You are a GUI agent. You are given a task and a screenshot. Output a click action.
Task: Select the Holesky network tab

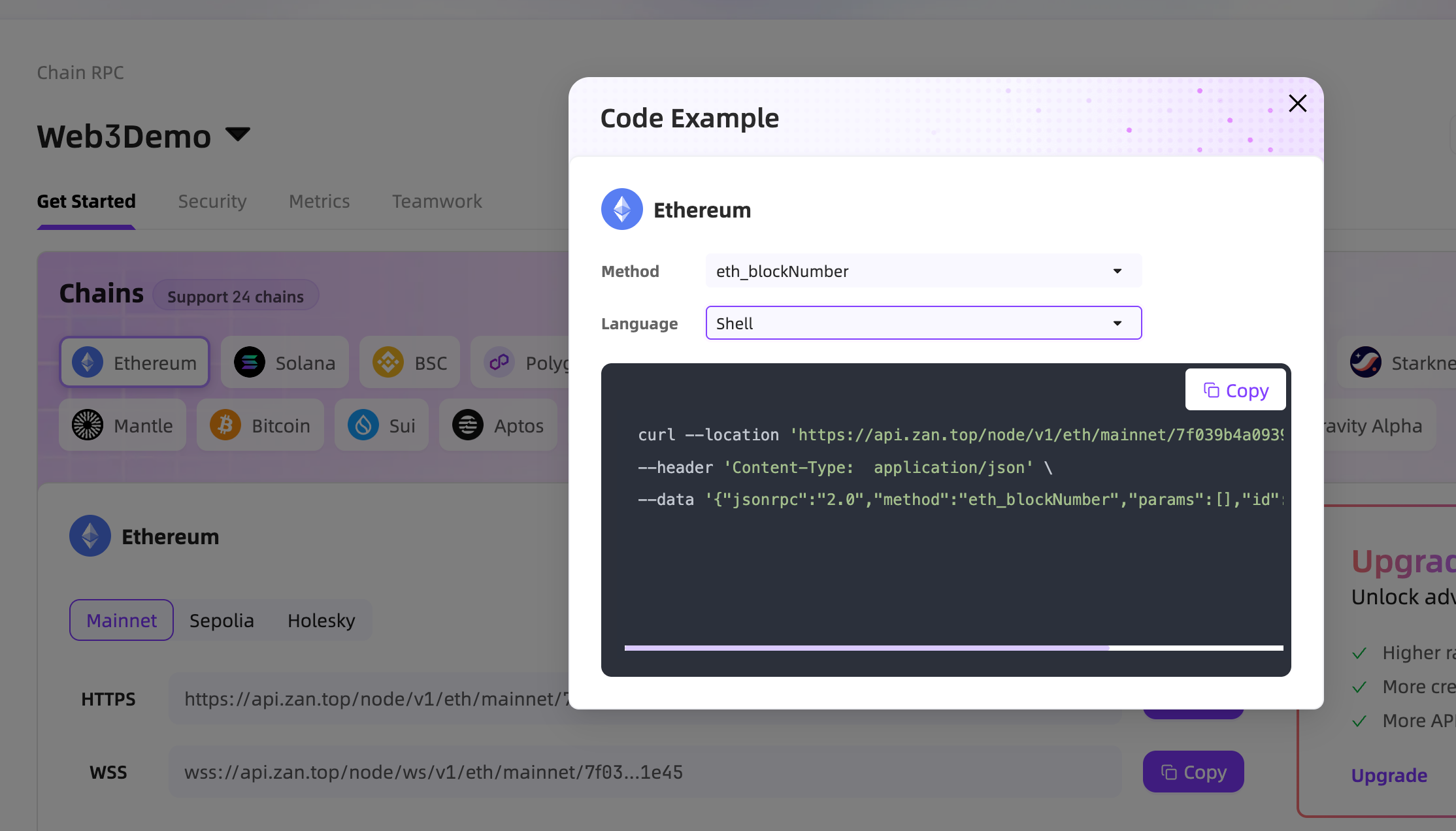[x=322, y=620]
